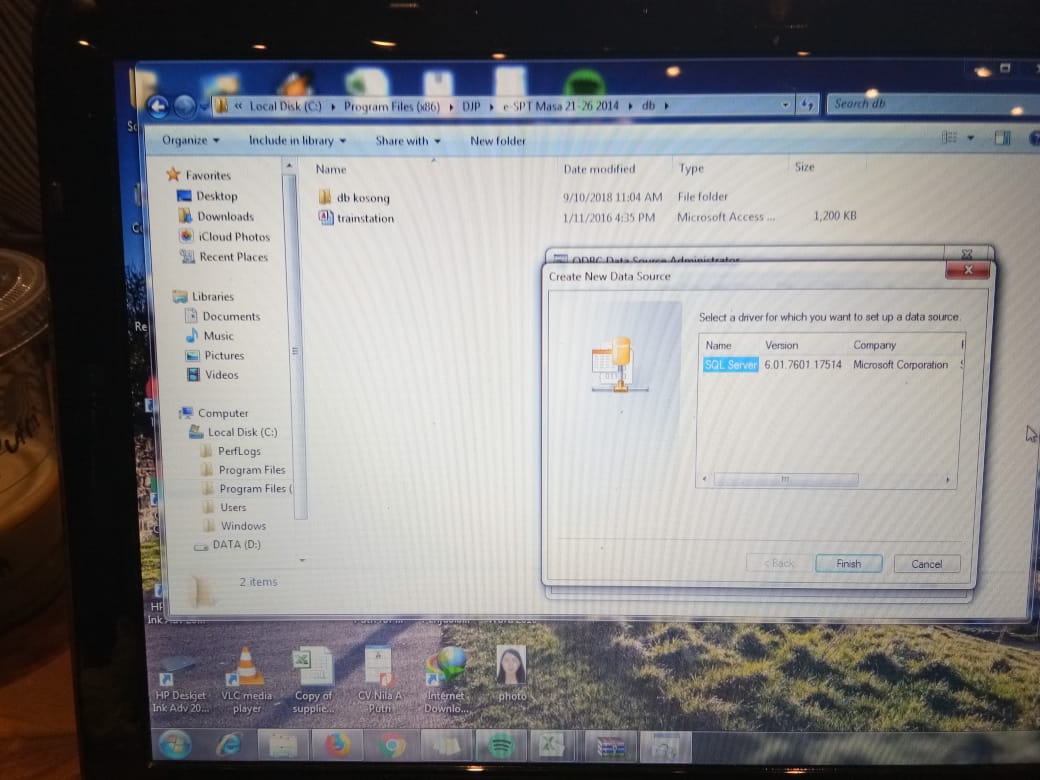Open the WinRAR taskbar icon
The height and width of the screenshot is (780, 1040).
[612, 745]
